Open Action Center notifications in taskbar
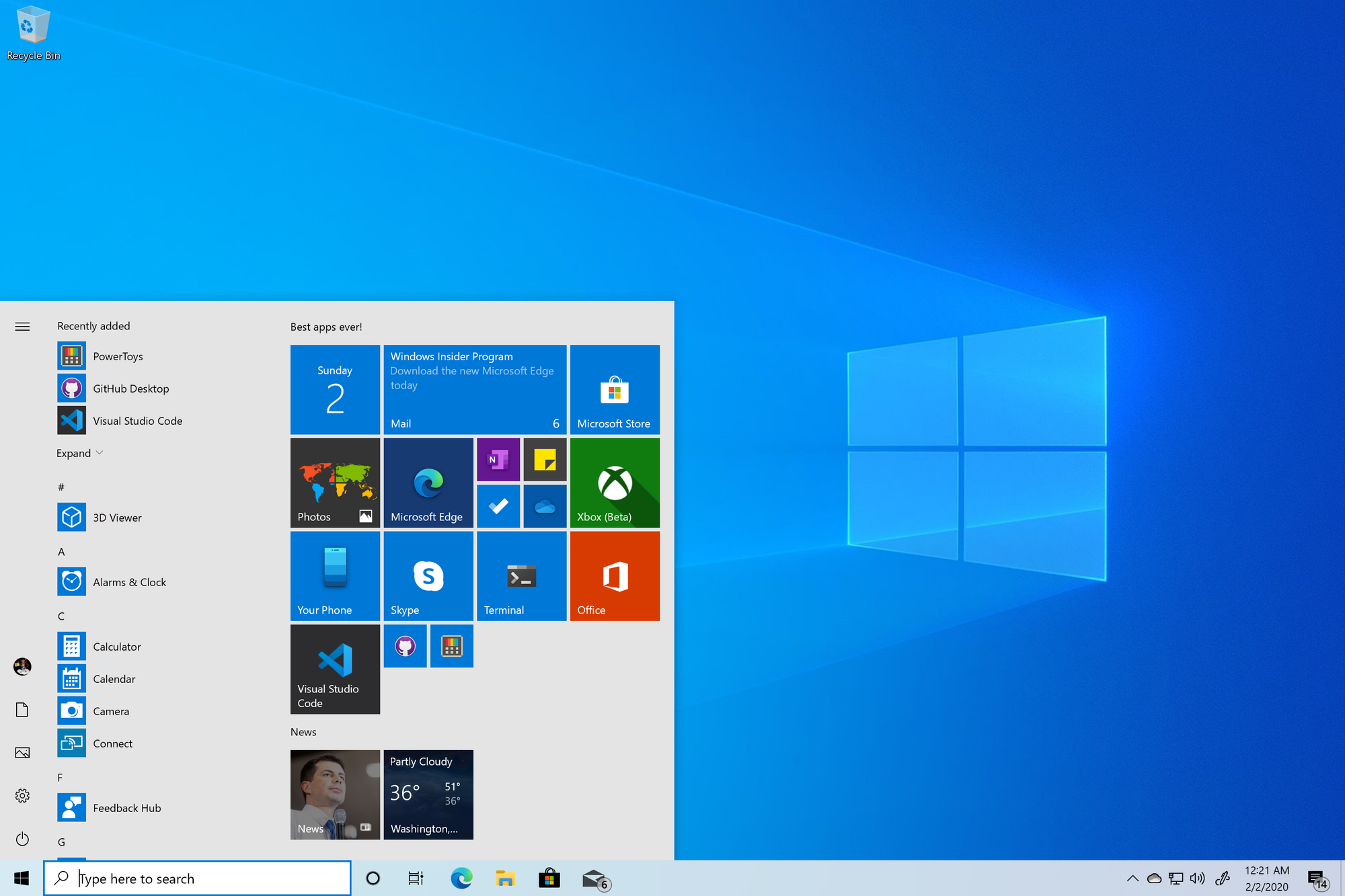This screenshot has height=896, width=1345. [x=1317, y=879]
